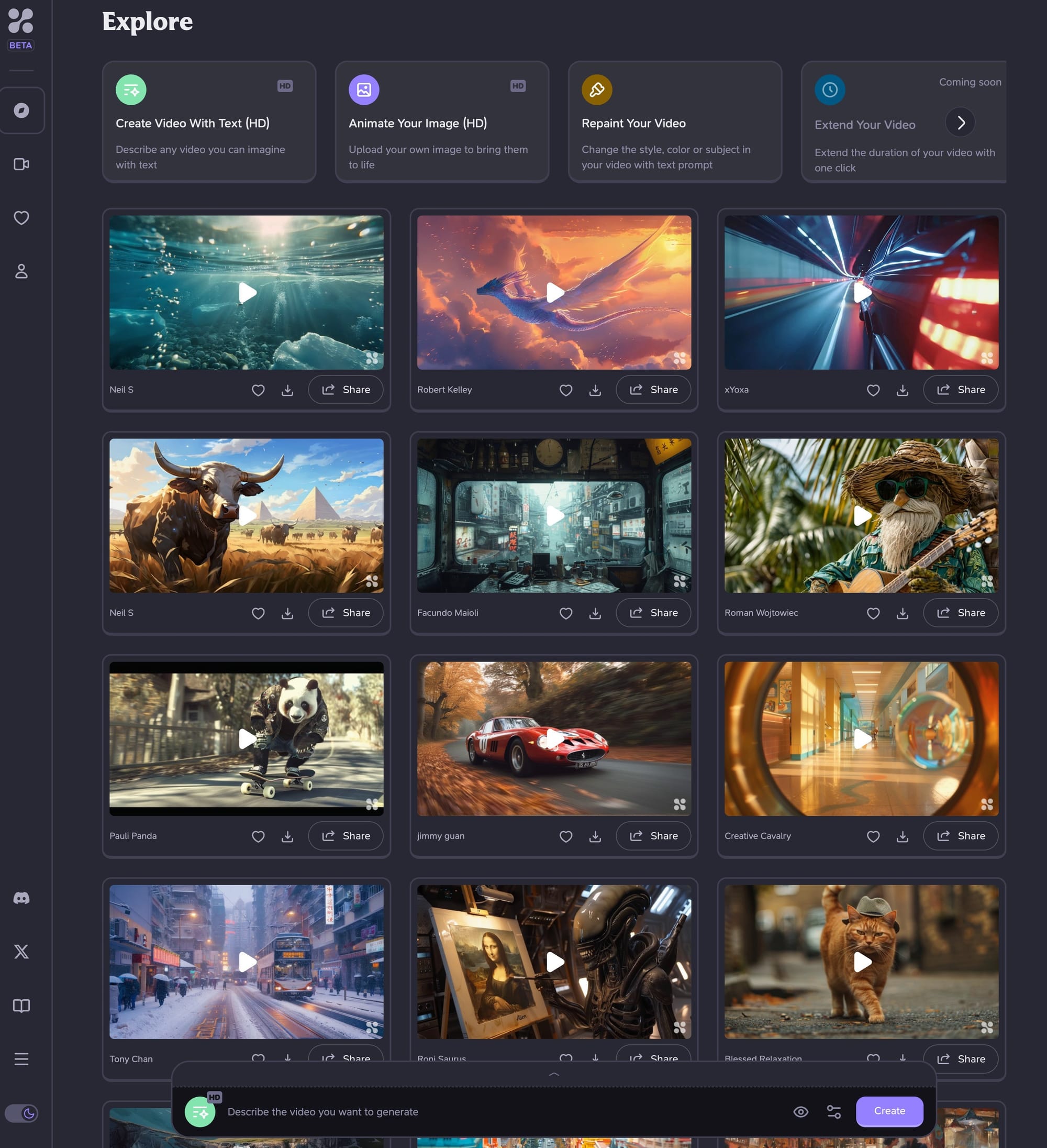This screenshot has height=1148, width=1047.
Task: Play the skateboarding panda video
Action: pos(247,738)
